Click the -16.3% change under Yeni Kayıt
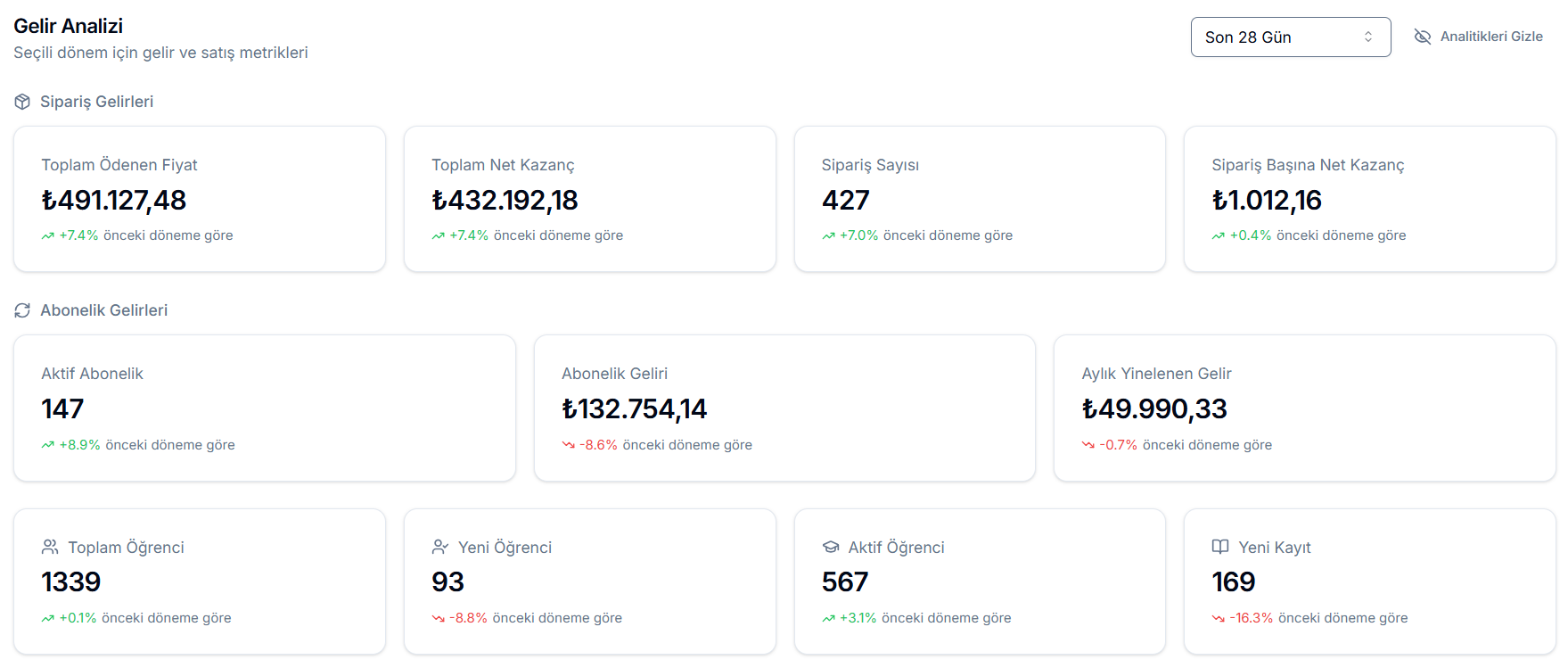 point(1252,618)
